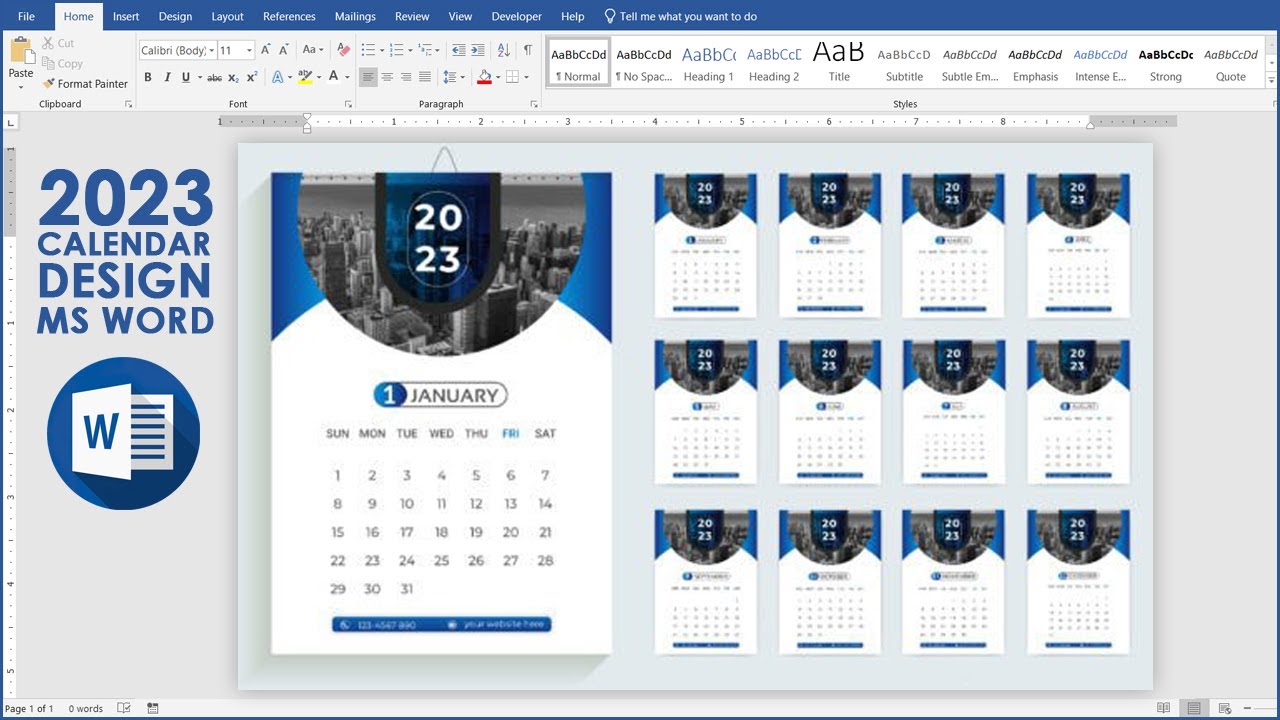1280x720 pixels.
Task: Toggle Justify alignment
Action: (425, 77)
